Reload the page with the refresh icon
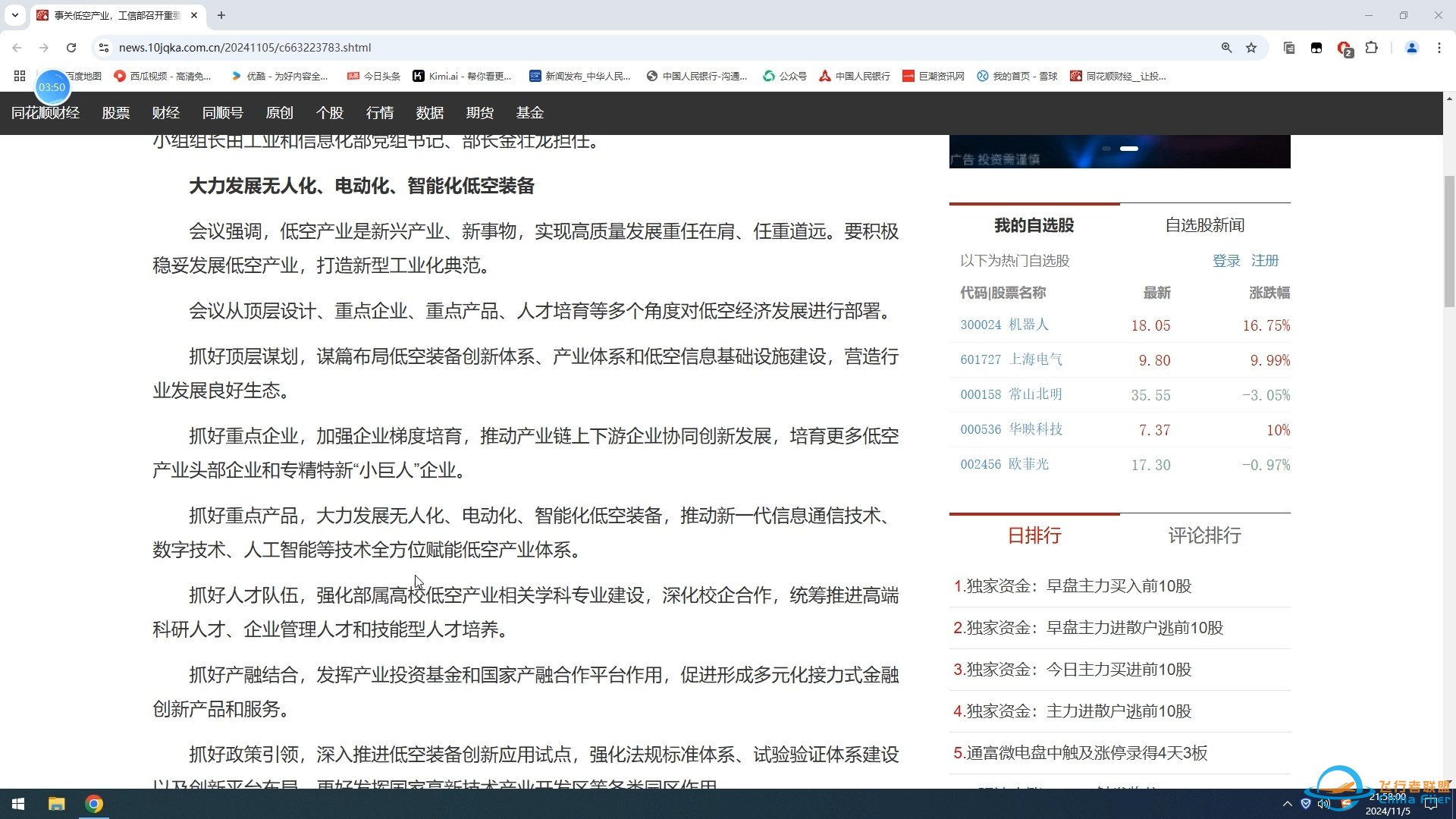Image resolution: width=1456 pixels, height=819 pixels. point(71,47)
